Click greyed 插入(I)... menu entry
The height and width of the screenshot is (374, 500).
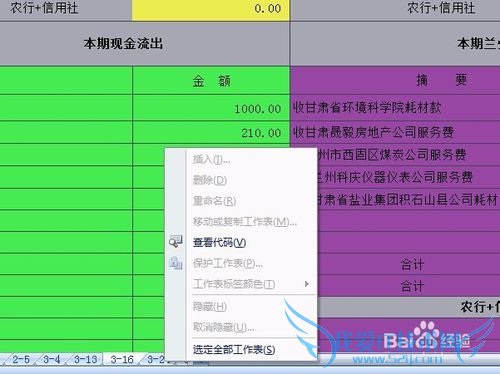tap(251, 159)
